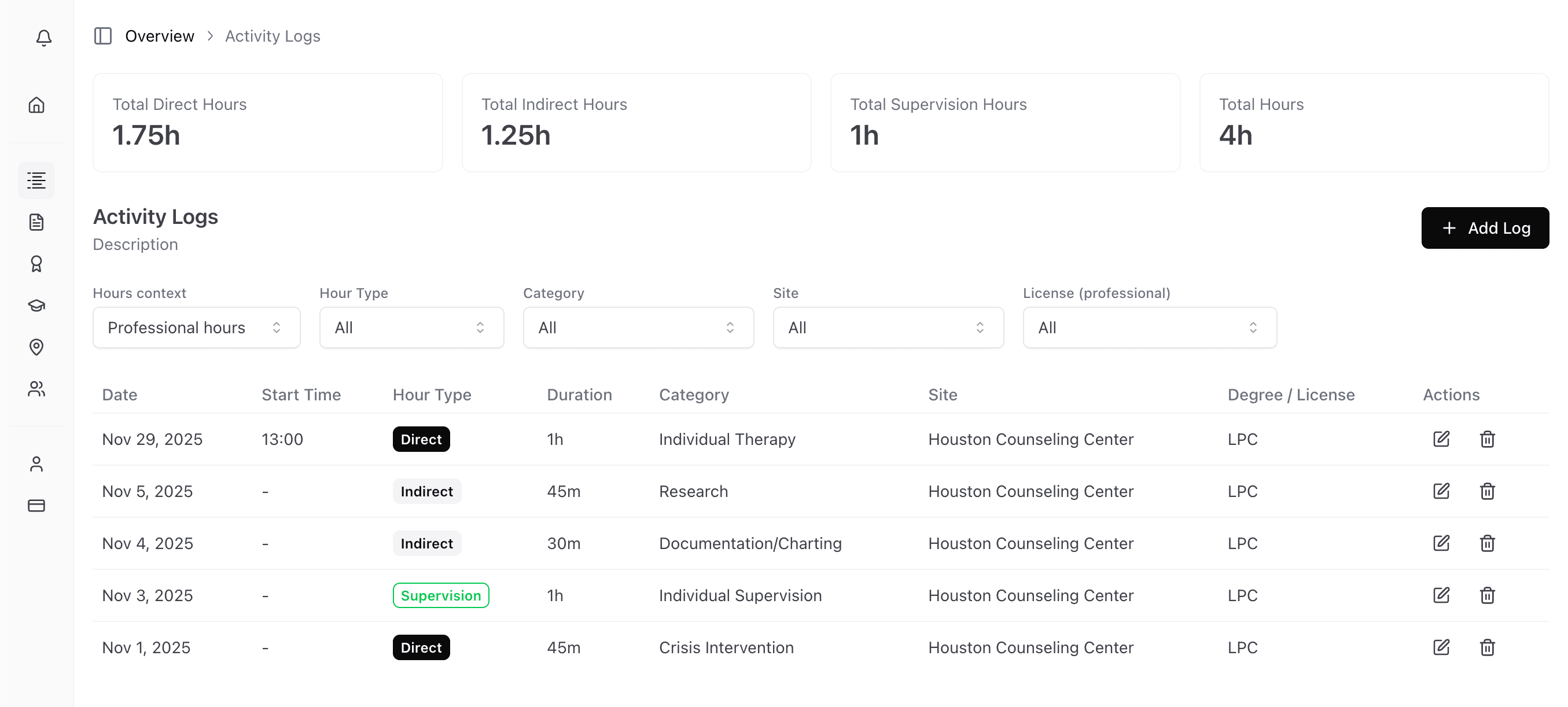Open the notifications bell icon
This screenshot has height=707, width=1568.
coord(43,38)
